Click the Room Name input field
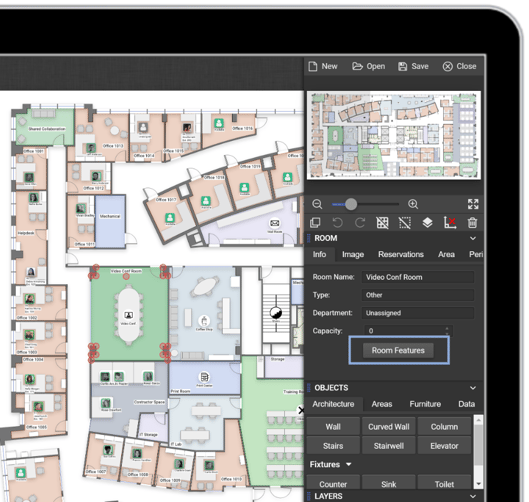529x502 pixels. [418, 277]
